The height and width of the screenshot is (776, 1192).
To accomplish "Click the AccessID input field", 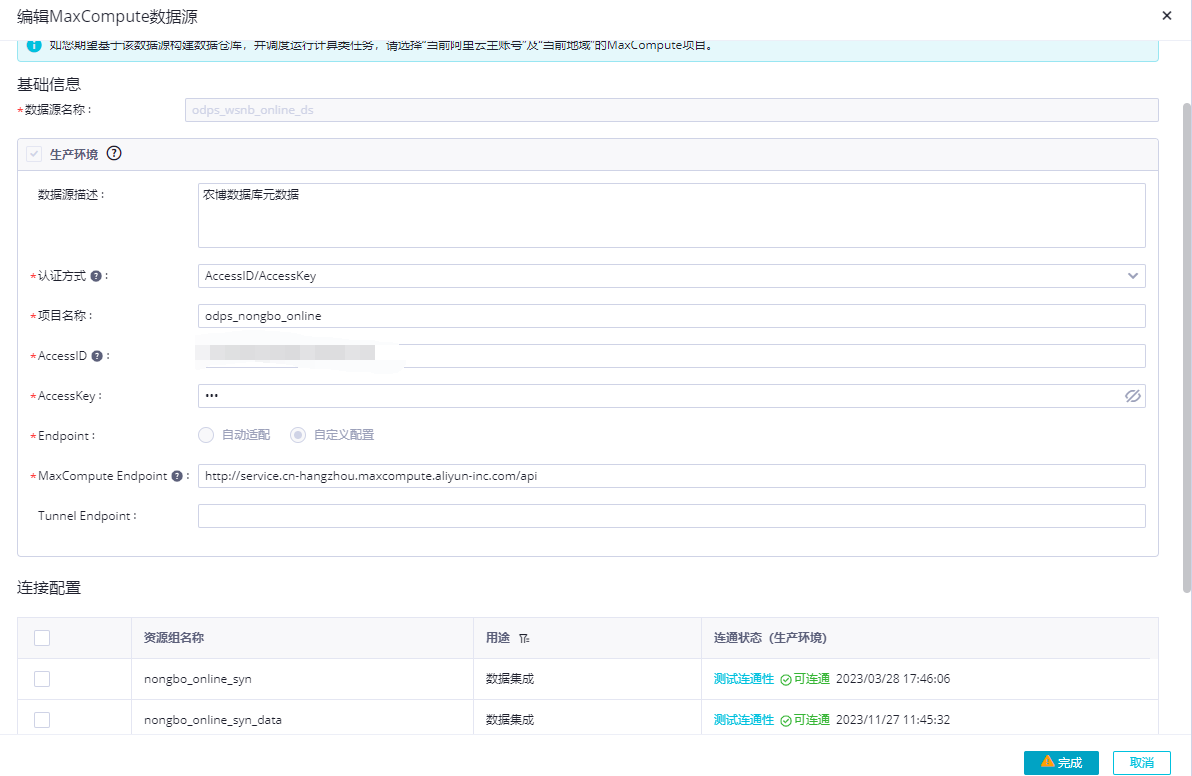I will 671,356.
